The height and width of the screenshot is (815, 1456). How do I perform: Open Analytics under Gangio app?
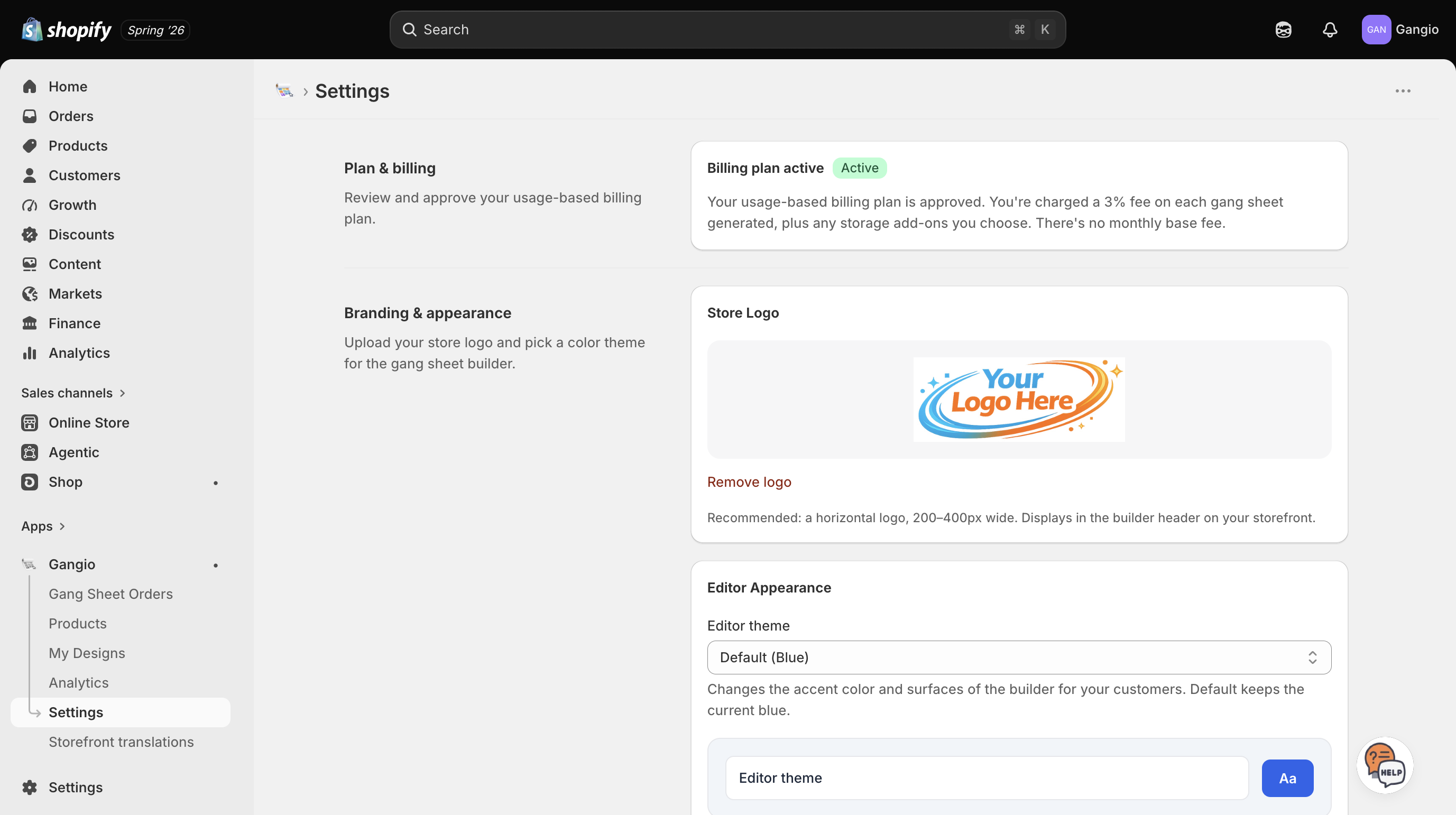(79, 683)
